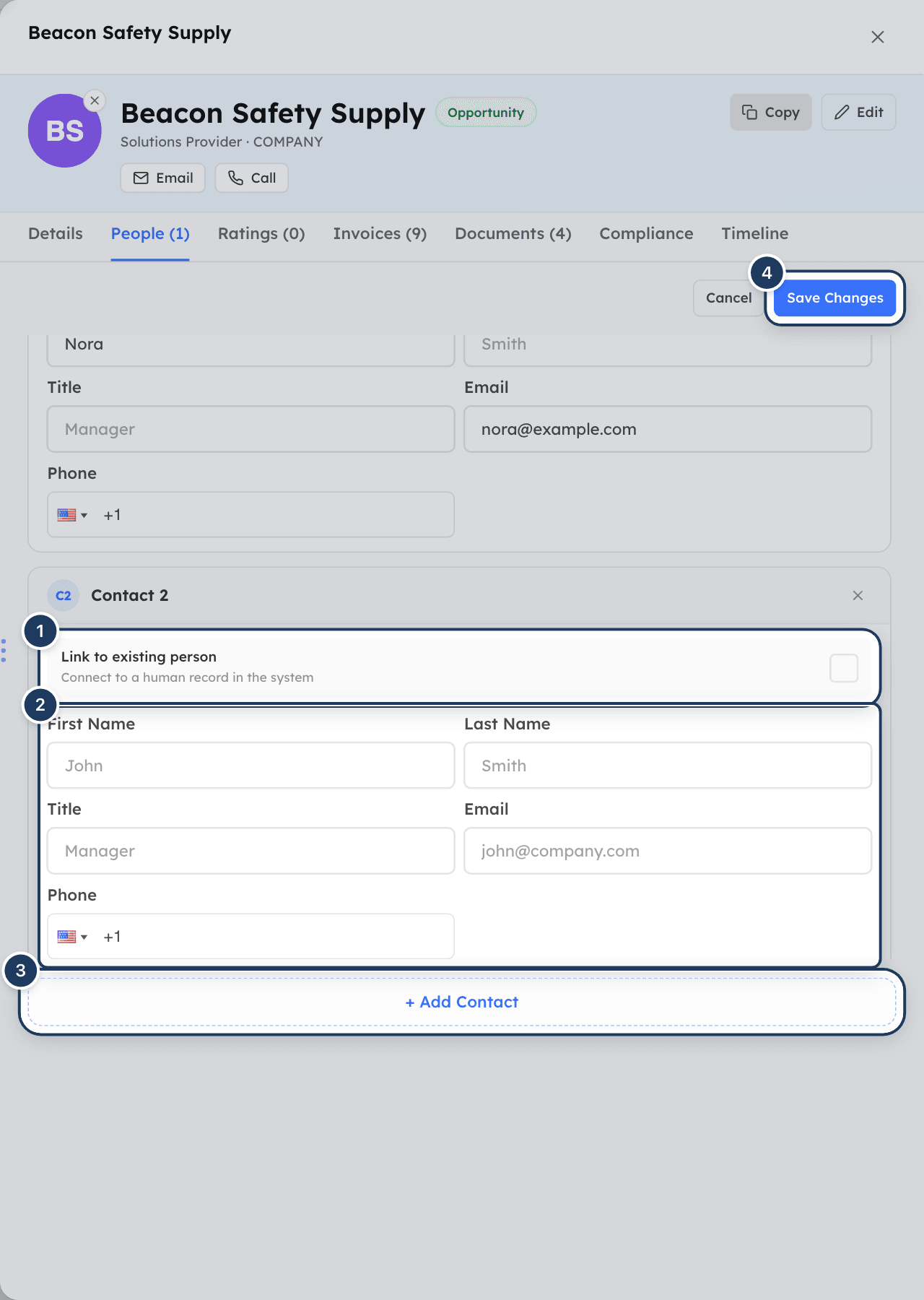Focus Contact 2 Title field
The height and width of the screenshot is (1300, 924).
pos(251,851)
